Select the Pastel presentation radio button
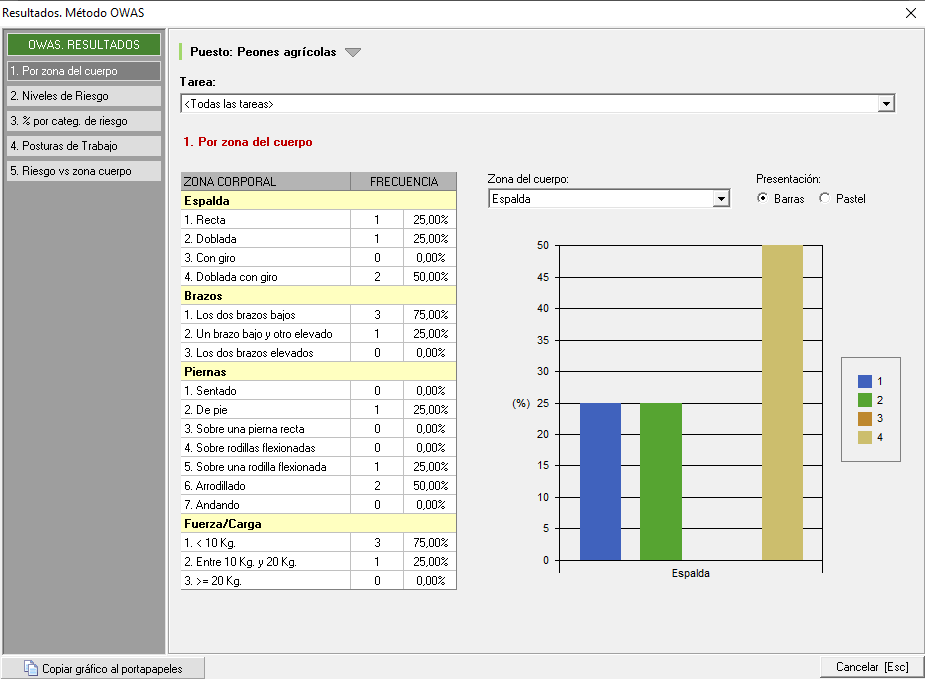925x679 pixels. [x=824, y=199]
